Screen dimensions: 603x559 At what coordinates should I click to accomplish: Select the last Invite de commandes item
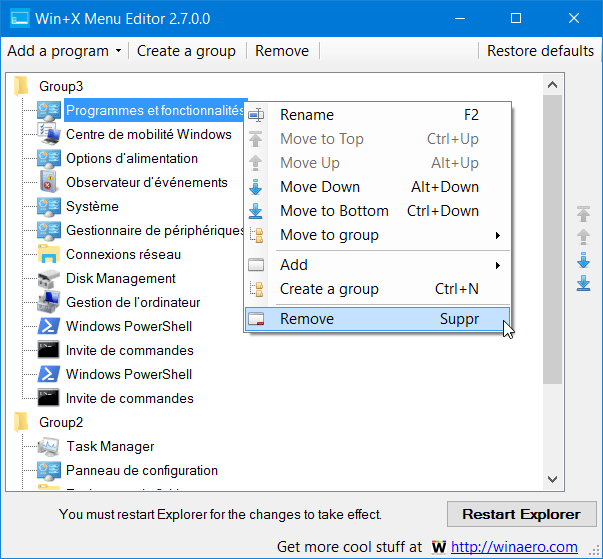pos(130,398)
